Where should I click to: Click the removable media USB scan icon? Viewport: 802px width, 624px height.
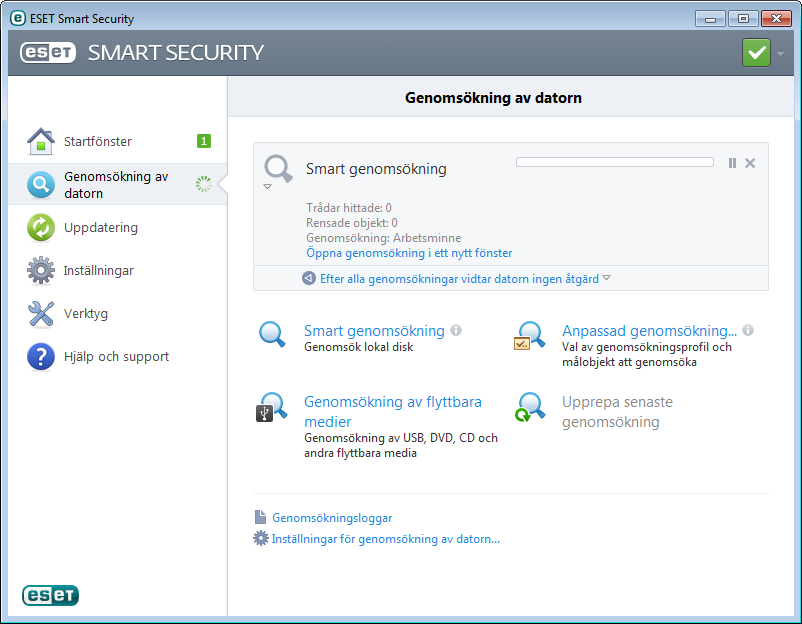tap(272, 407)
